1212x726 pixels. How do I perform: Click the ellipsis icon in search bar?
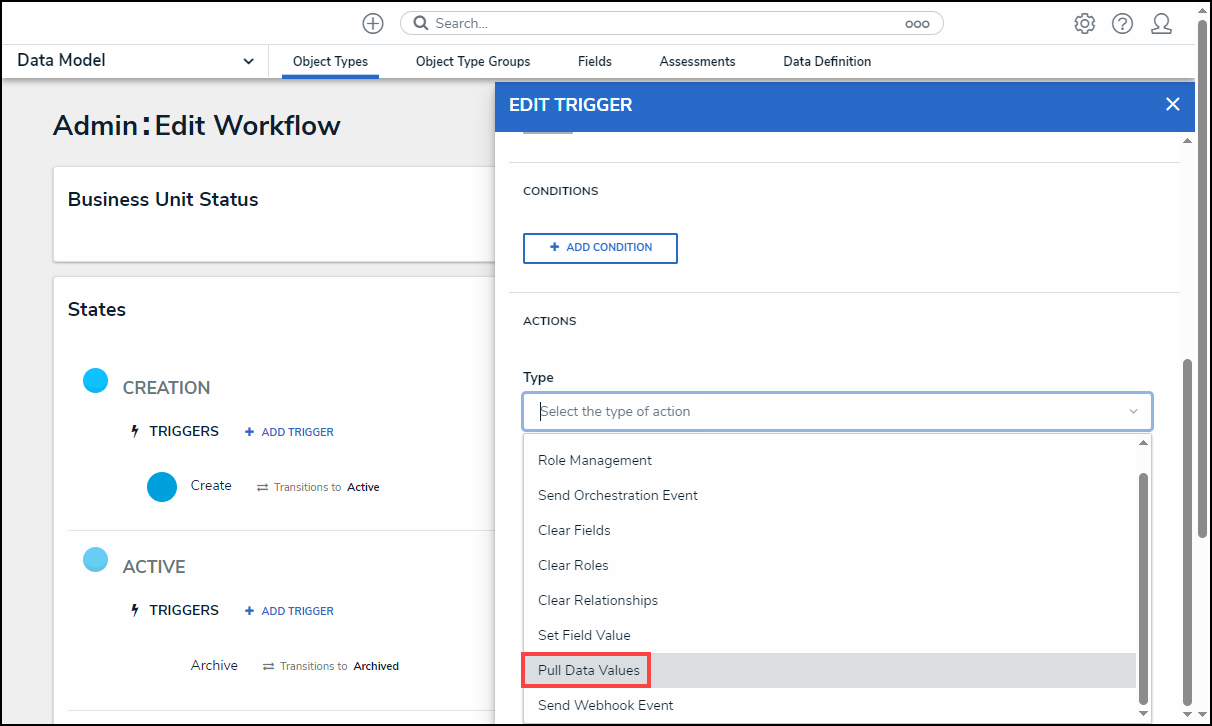click(x=916, y=24)
